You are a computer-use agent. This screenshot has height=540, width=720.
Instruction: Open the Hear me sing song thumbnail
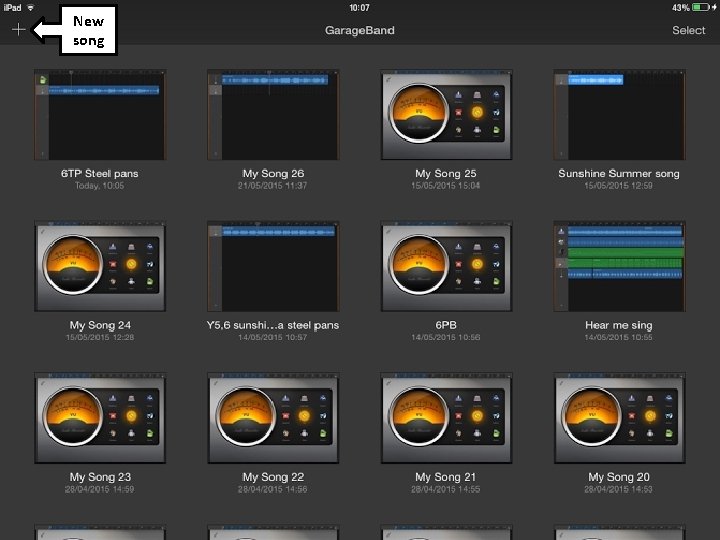click(619, 266)
